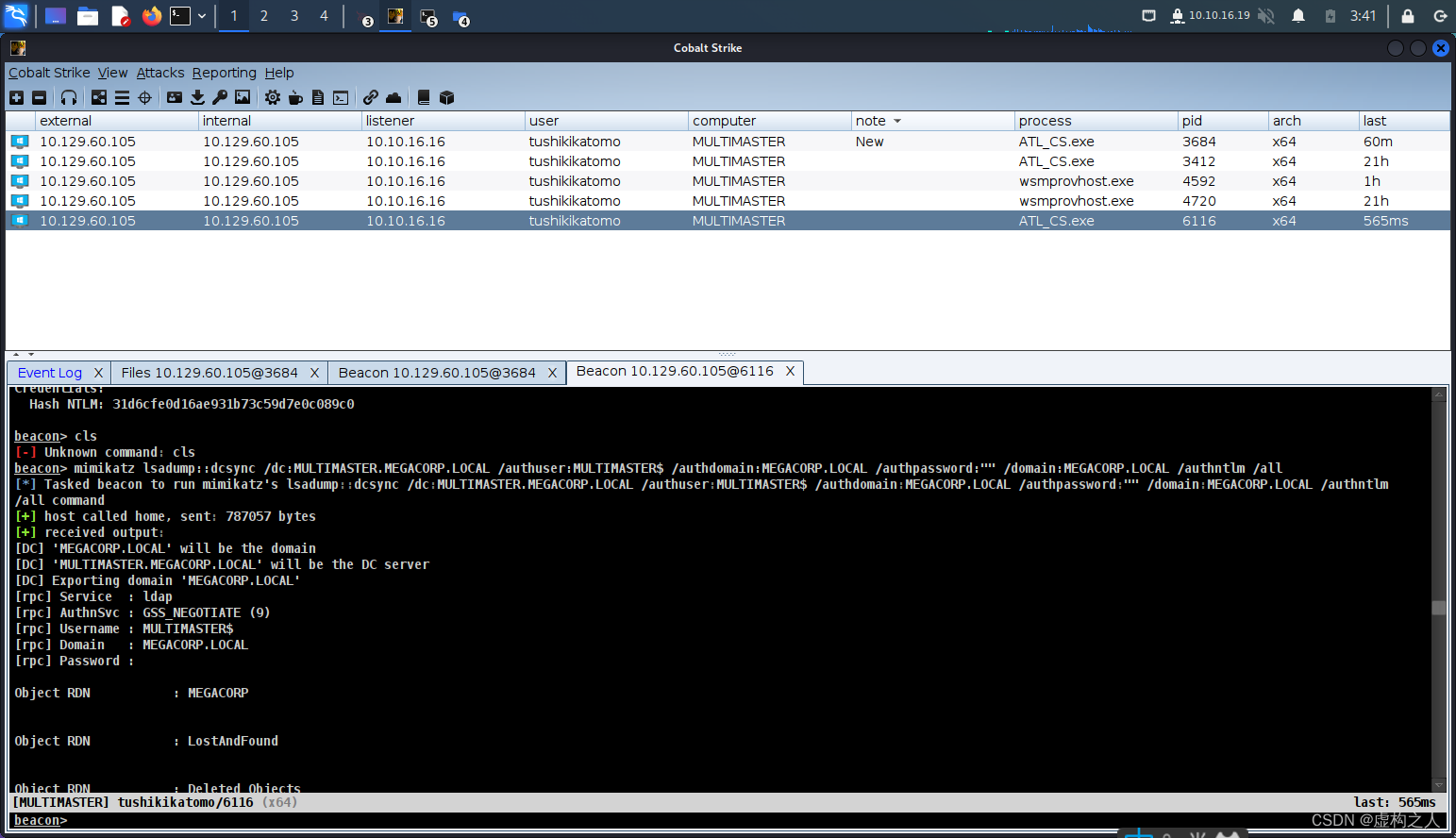Open Java signed applet coffee icon
Image resolution: width=1456 pixels, height=838 pixels.
pyautogui.click(x=295, y=97)
